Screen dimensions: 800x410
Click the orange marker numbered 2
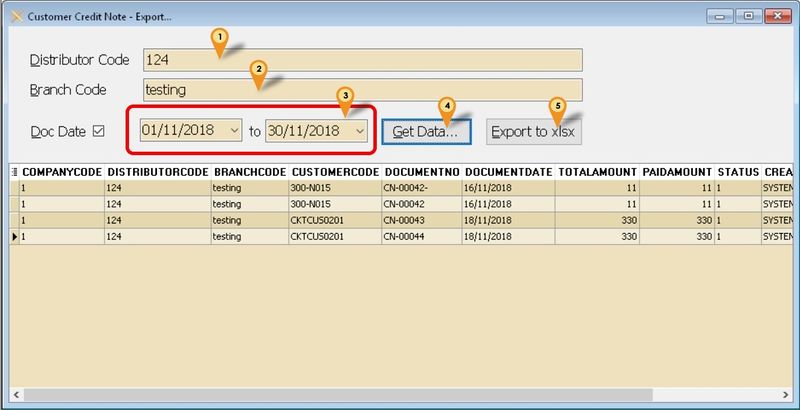click(x=257, y=70)
